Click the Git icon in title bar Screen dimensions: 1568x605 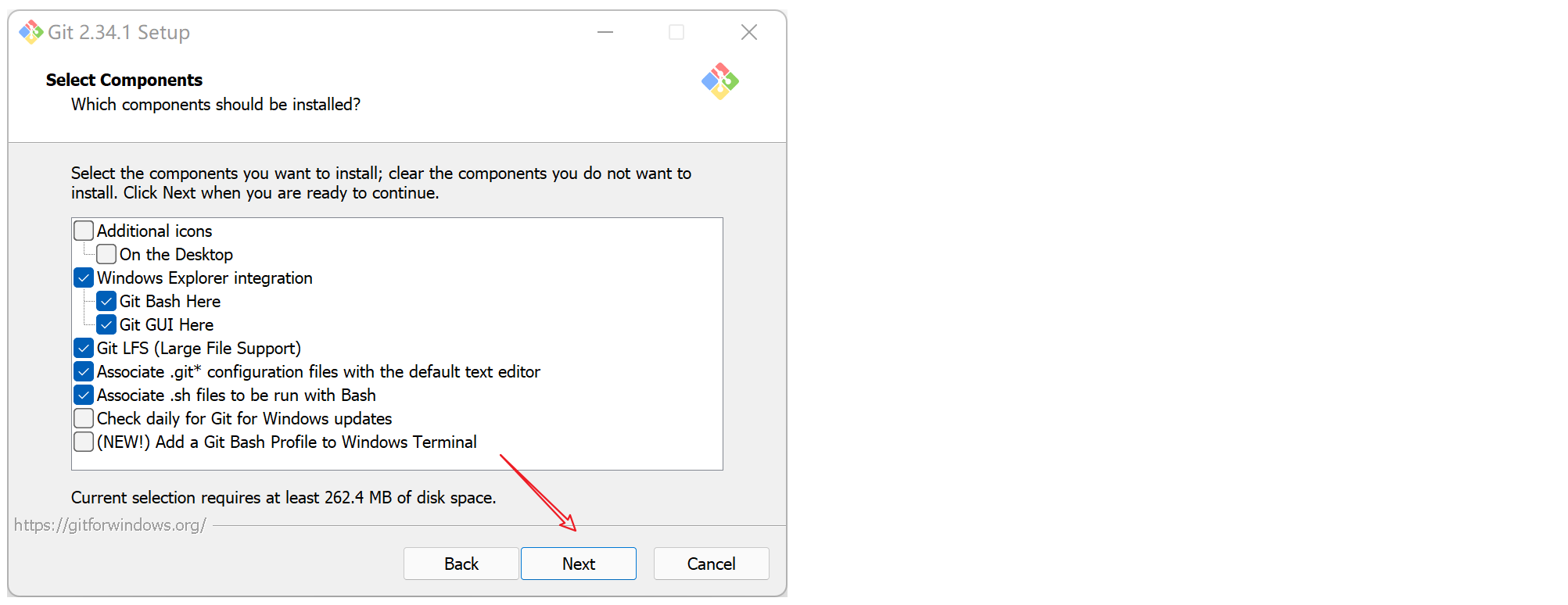(x=30, y=32)
